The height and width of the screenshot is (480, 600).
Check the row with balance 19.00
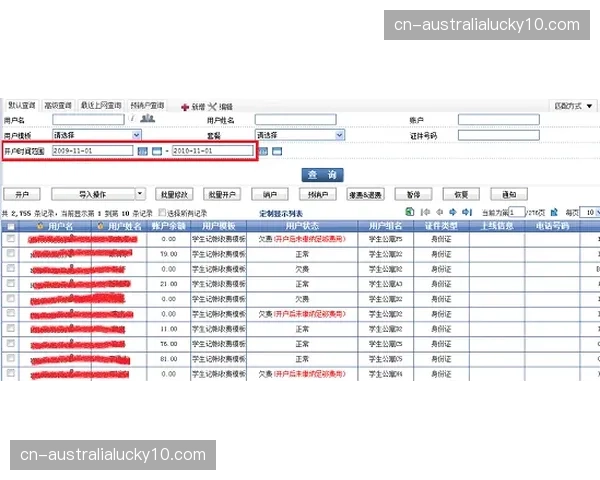click(x=11, y=253)
